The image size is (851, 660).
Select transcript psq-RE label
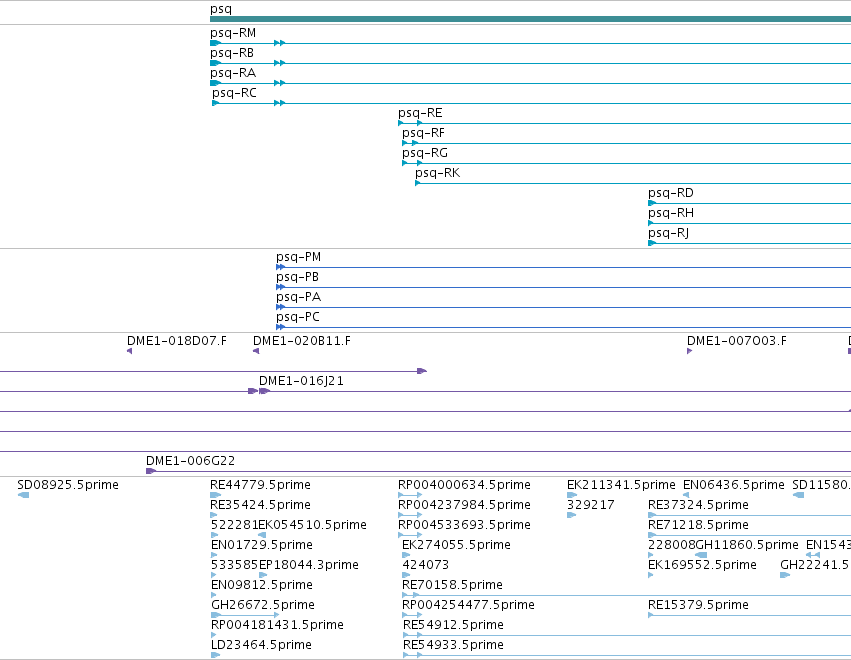point(420,113)
